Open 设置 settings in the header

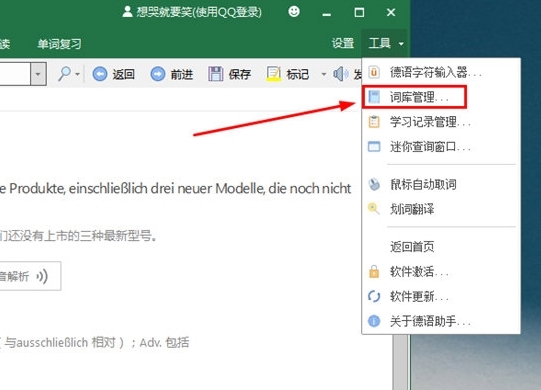point(343,43)
